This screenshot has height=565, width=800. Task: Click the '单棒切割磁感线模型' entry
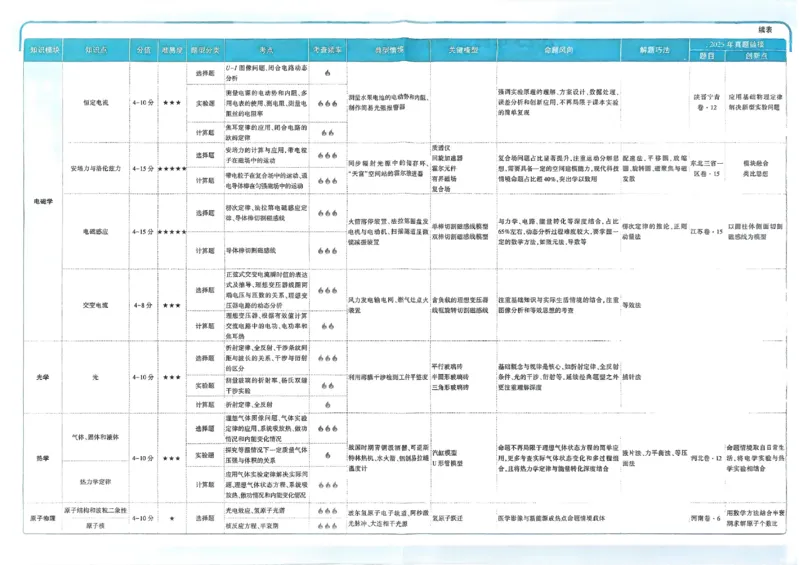460,226
